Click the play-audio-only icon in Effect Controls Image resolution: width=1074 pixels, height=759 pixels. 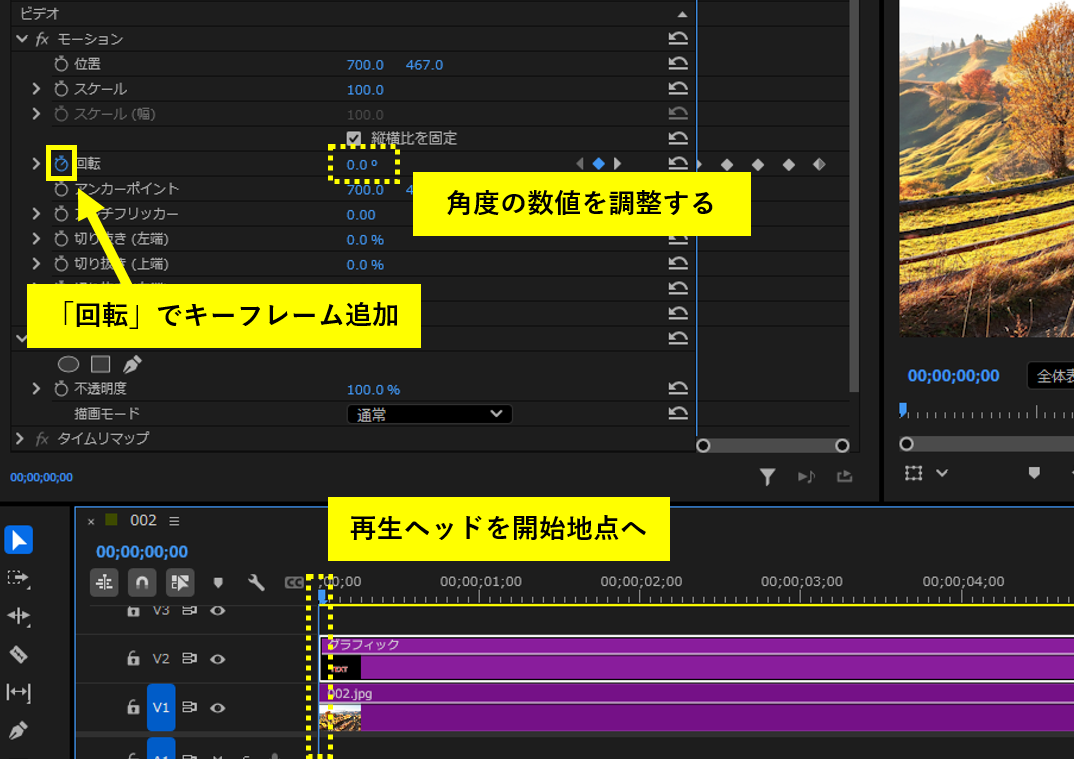806,477
